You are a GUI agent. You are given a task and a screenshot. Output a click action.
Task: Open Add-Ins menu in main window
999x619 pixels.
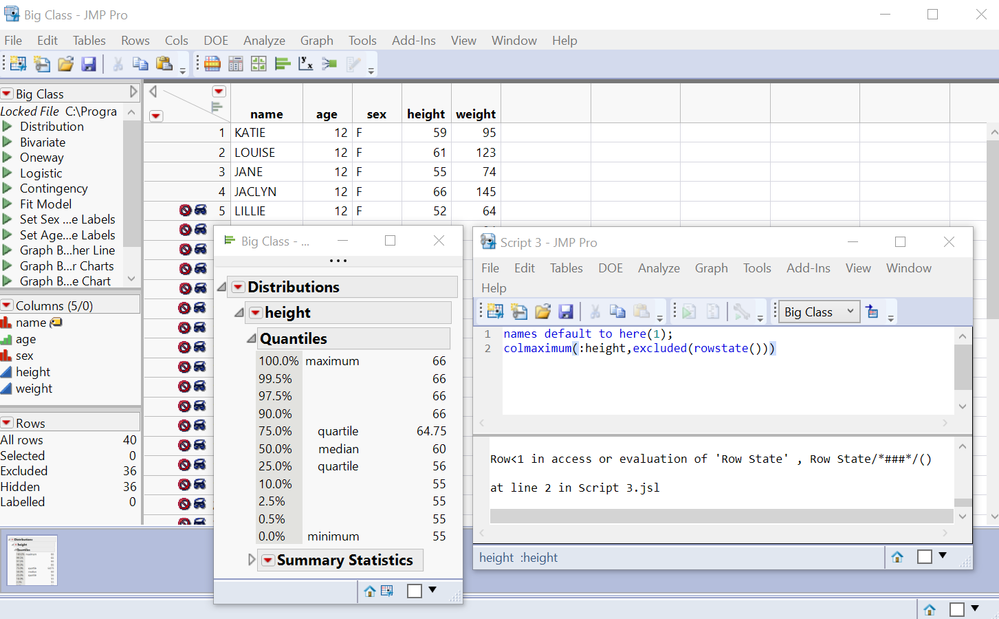pyautogui.click(x=413, y=40)
